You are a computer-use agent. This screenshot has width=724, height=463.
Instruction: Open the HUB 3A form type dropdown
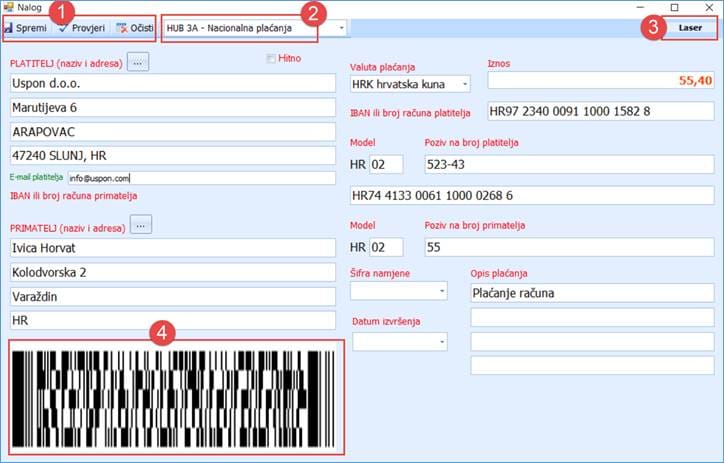(x=342, y=28)
